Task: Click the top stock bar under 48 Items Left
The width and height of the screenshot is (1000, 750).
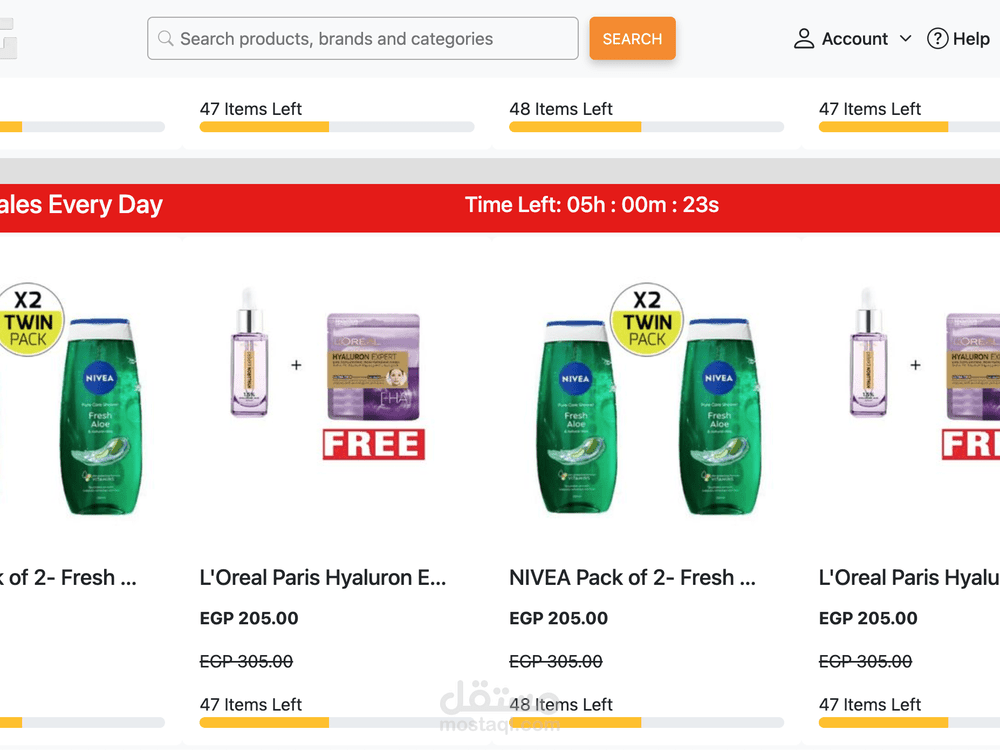Action: pos(646,127)
